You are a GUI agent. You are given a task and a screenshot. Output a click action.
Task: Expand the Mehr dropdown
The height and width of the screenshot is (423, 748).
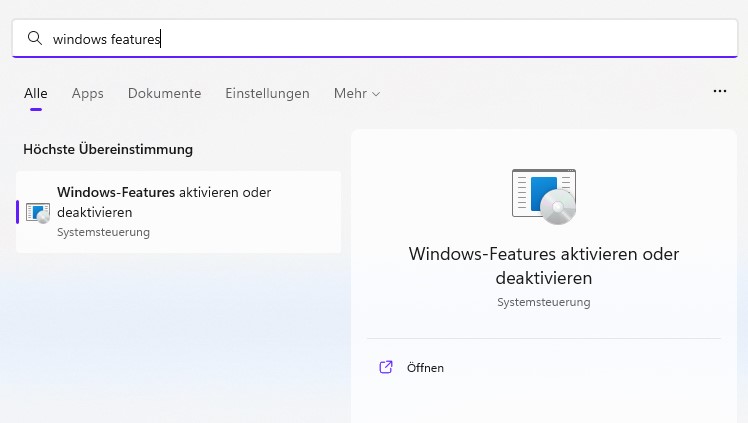pyautogui.click(x=357, y=93)
